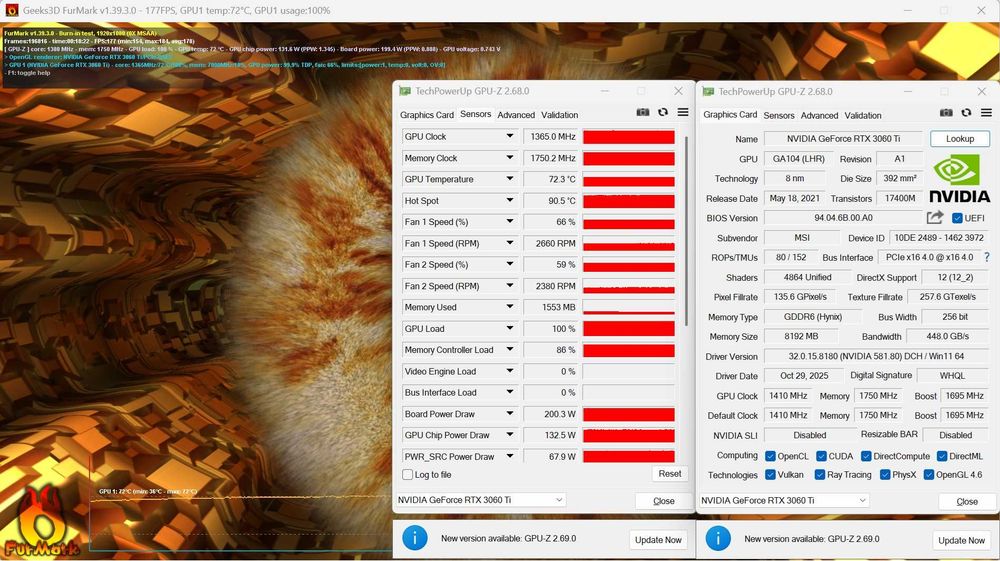
Task: Toggle the PhysX checkbox
Action: pyautogui.click(x=885, y=475)
